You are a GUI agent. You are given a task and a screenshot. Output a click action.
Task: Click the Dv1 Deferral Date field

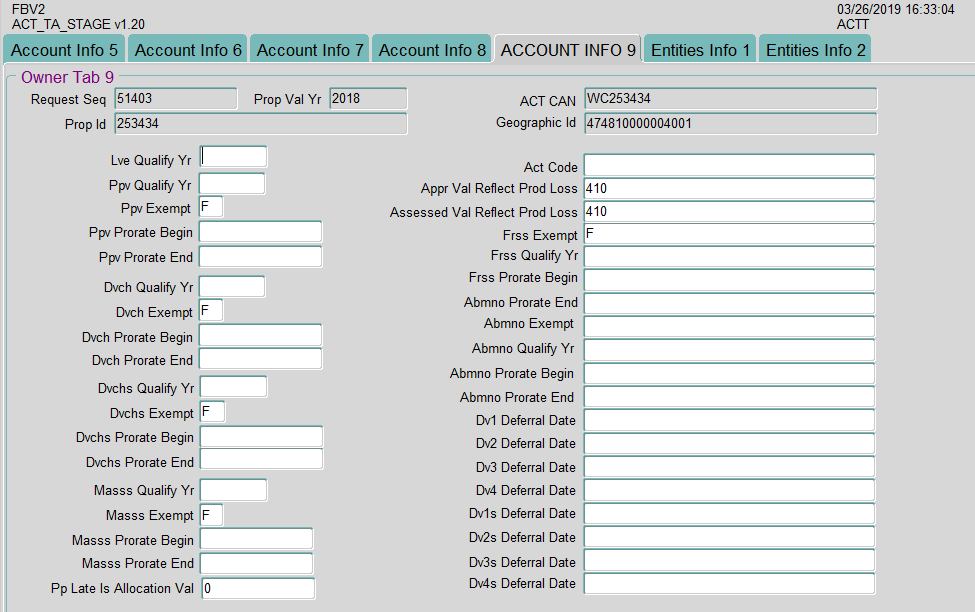point(729,420)
